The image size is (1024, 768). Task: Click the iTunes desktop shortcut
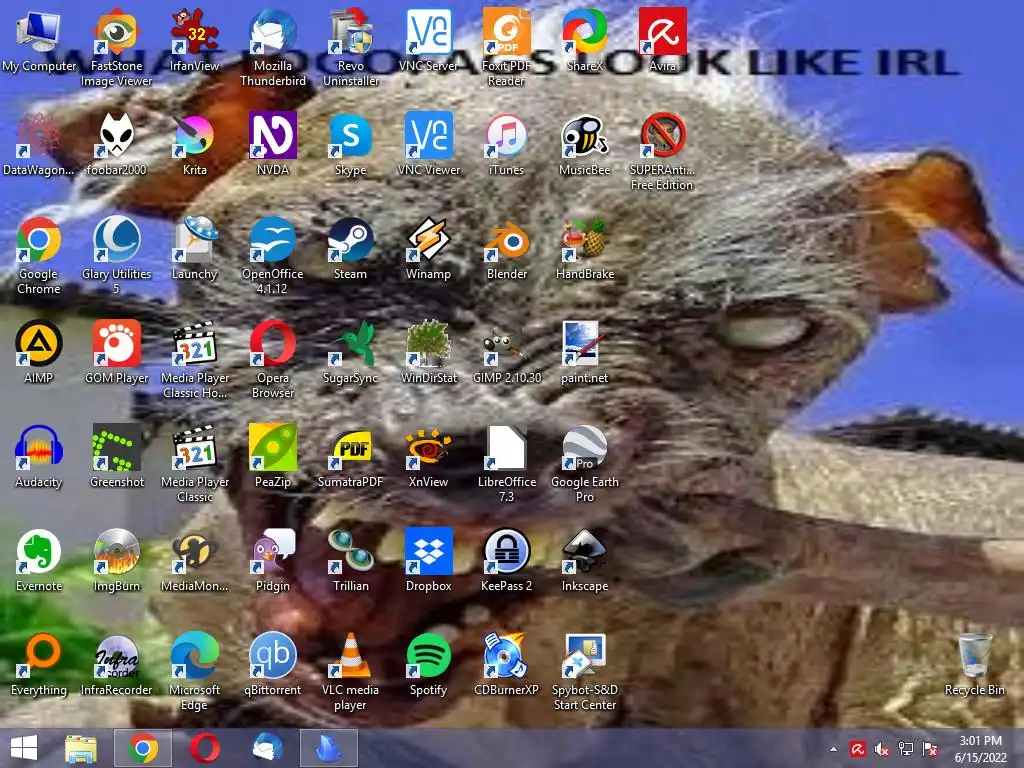[506, 144]
